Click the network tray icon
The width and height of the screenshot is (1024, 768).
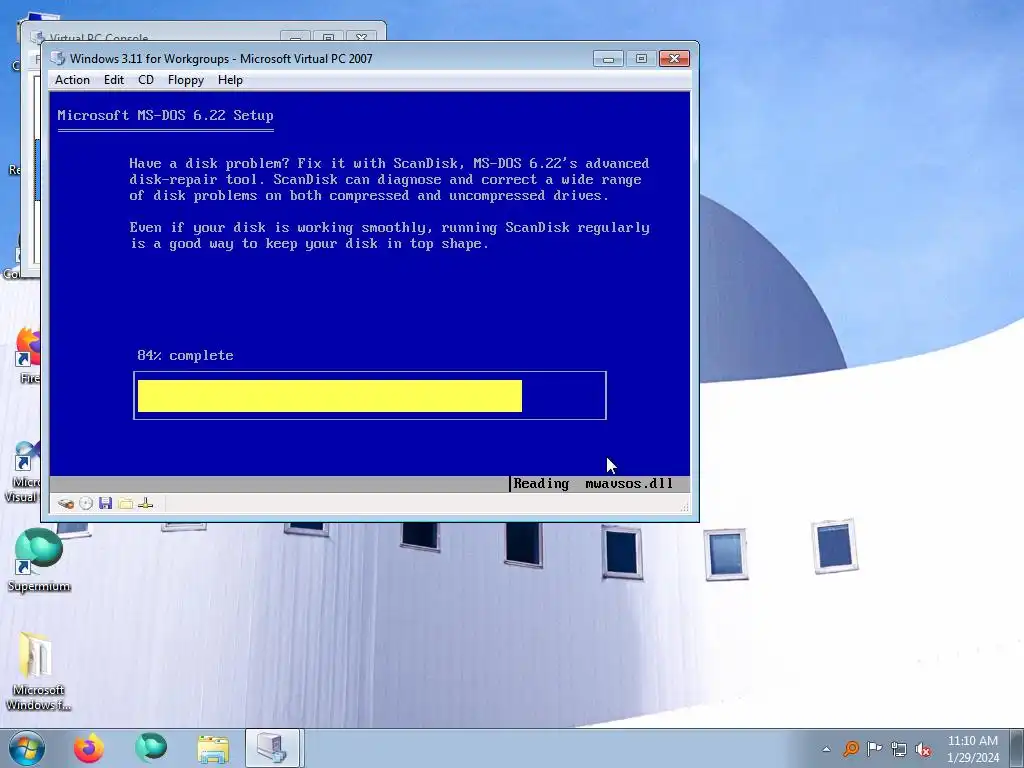pos(899,748)
